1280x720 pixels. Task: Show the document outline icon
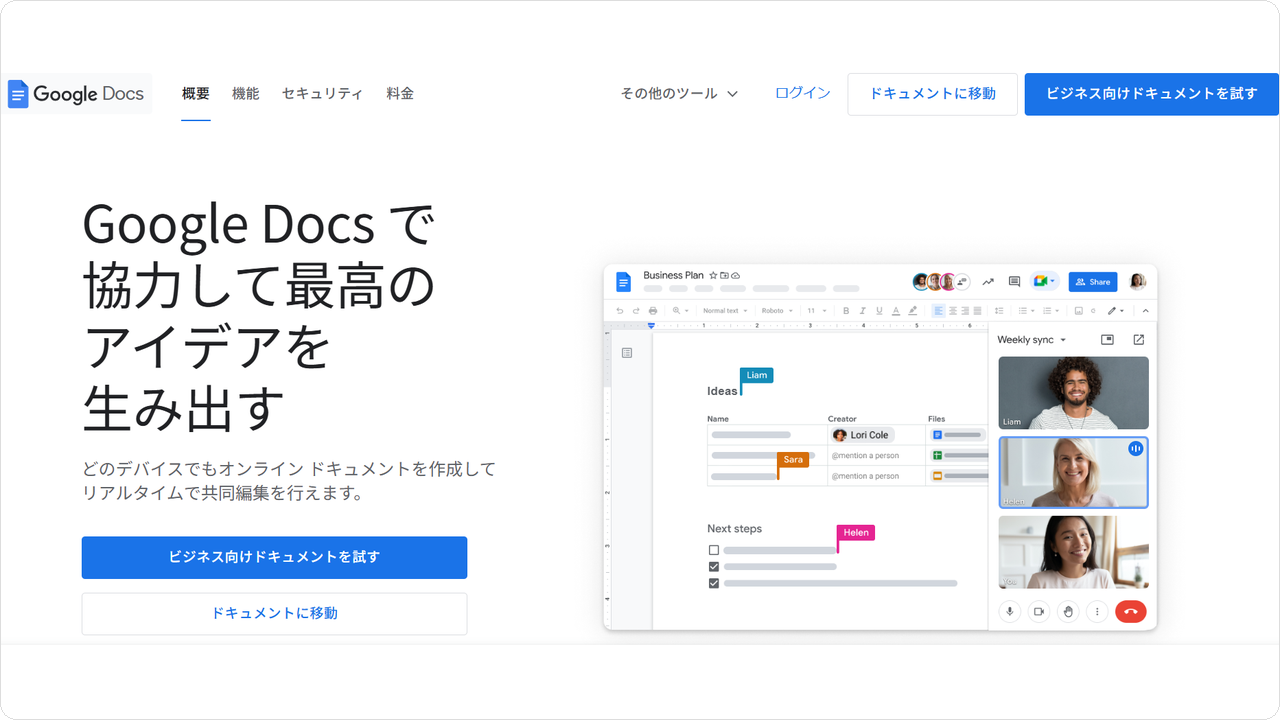627,353
